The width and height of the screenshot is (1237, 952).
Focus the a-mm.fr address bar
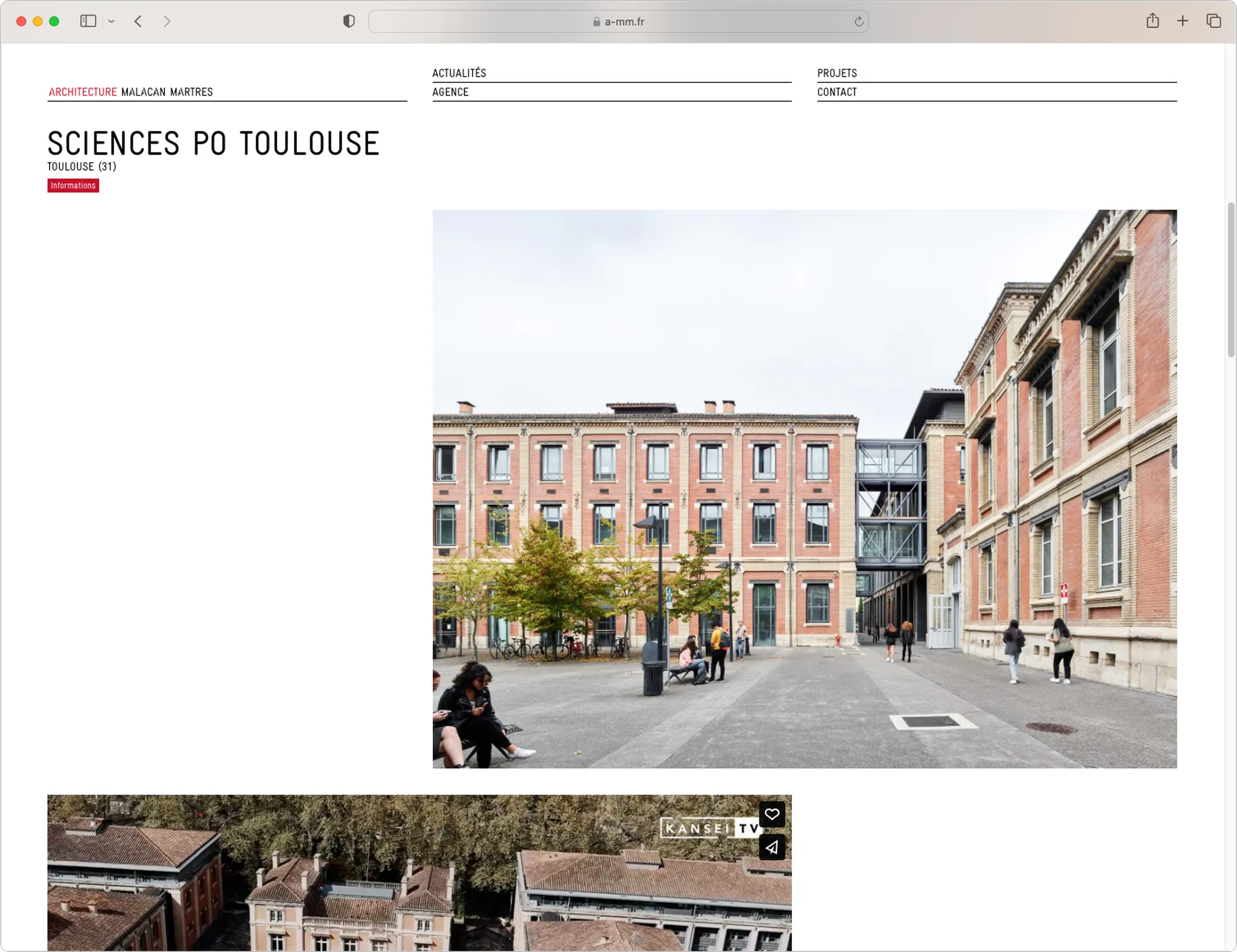click(x=618, y=21)
